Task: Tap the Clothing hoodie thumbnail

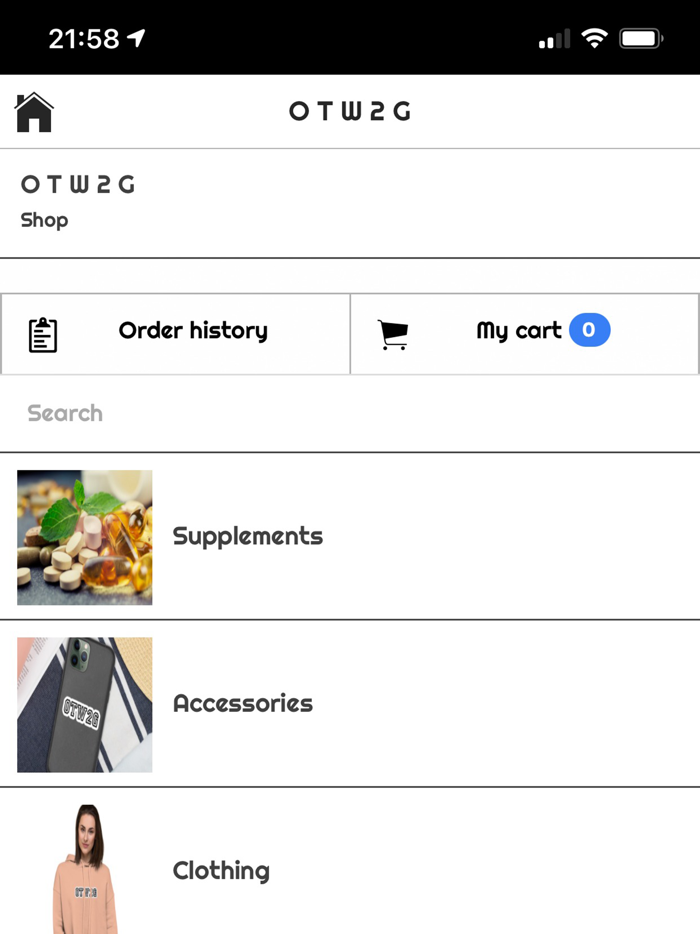Action: click(85, 870)
